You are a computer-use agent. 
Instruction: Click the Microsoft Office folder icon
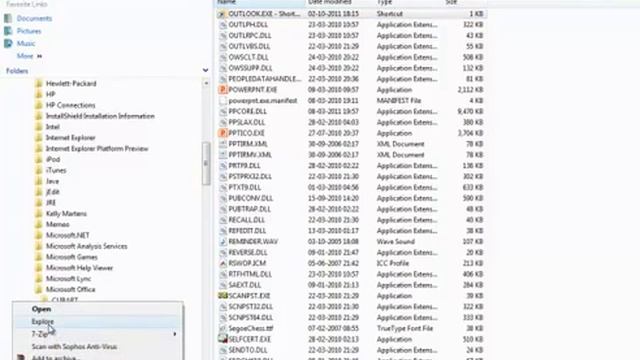click(39, 289)
